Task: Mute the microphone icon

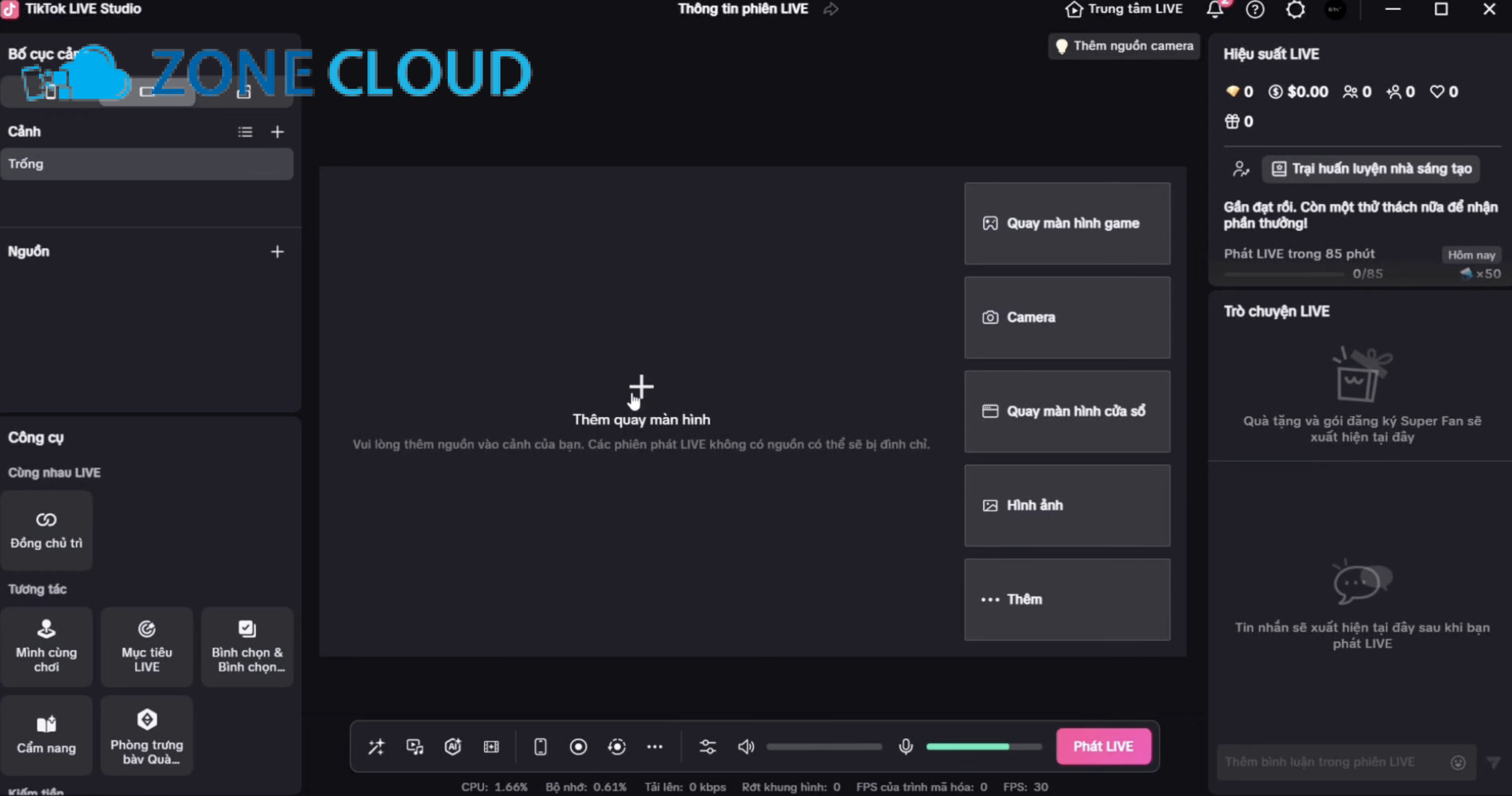Action: coord(905,747)
